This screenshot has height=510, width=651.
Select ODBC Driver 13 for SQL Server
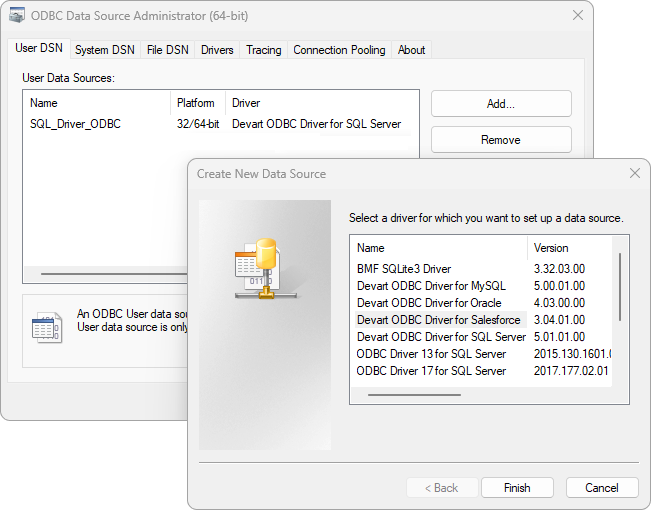[x=431, y=354]
